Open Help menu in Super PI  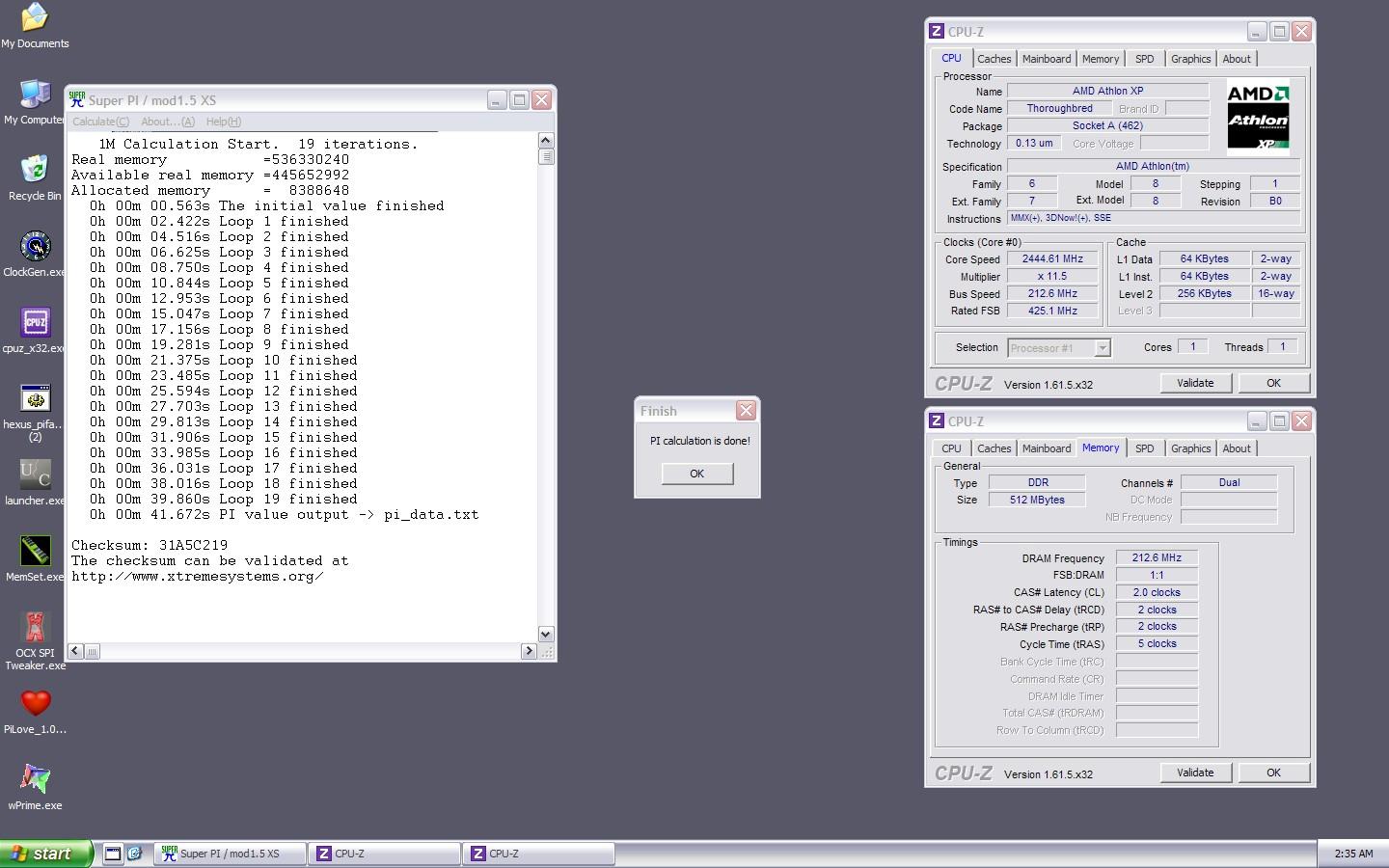(224, 122)
